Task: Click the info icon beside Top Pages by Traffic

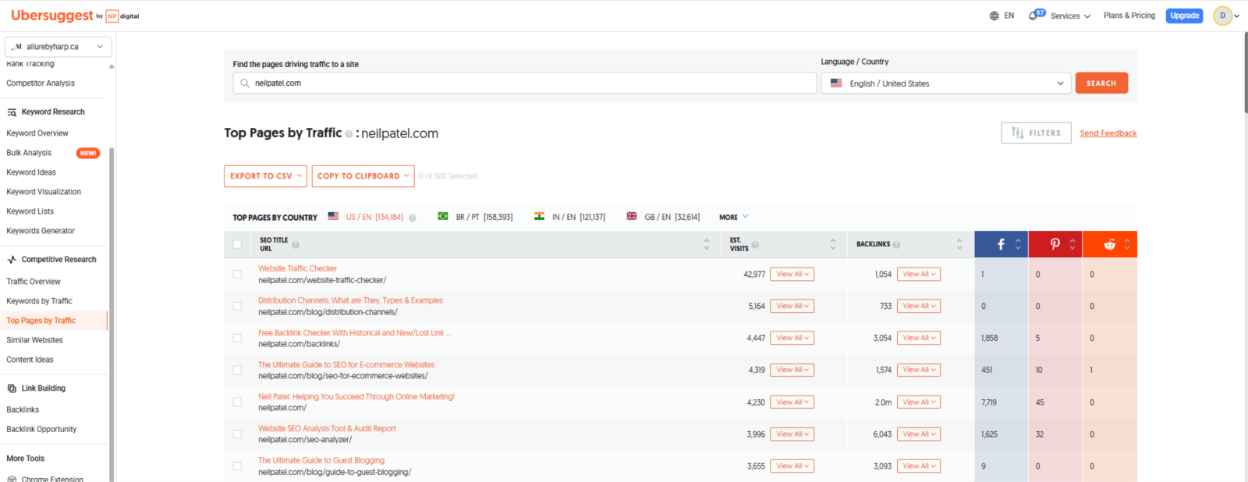Action: (349, 133)
